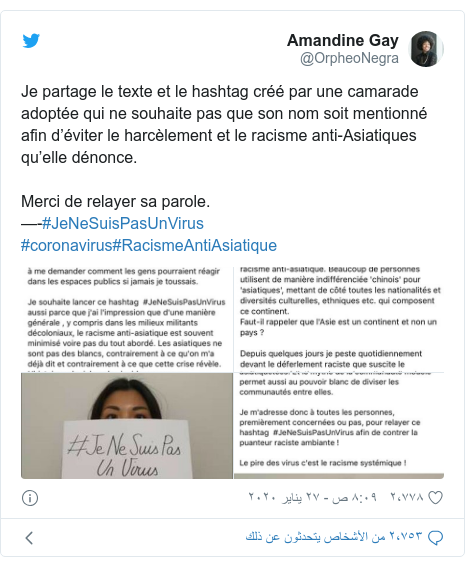Open bottom-right text image about racisme systémique
This screenshot has width=465, height=567.
coord(339,426)
